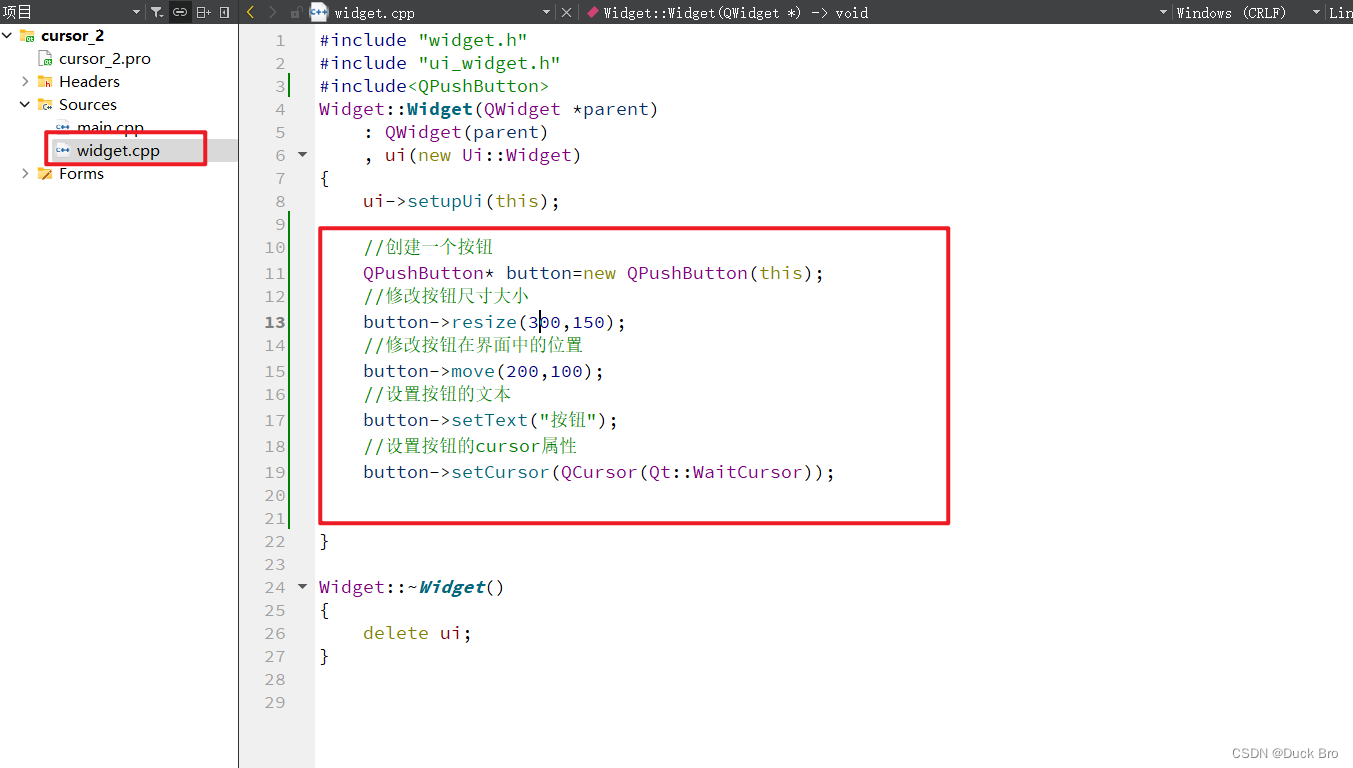Viewport: 1353px width, 768px height.
Task: Click the C++ icon beside widget.cpp filename
Action: (x=317, y=13)
